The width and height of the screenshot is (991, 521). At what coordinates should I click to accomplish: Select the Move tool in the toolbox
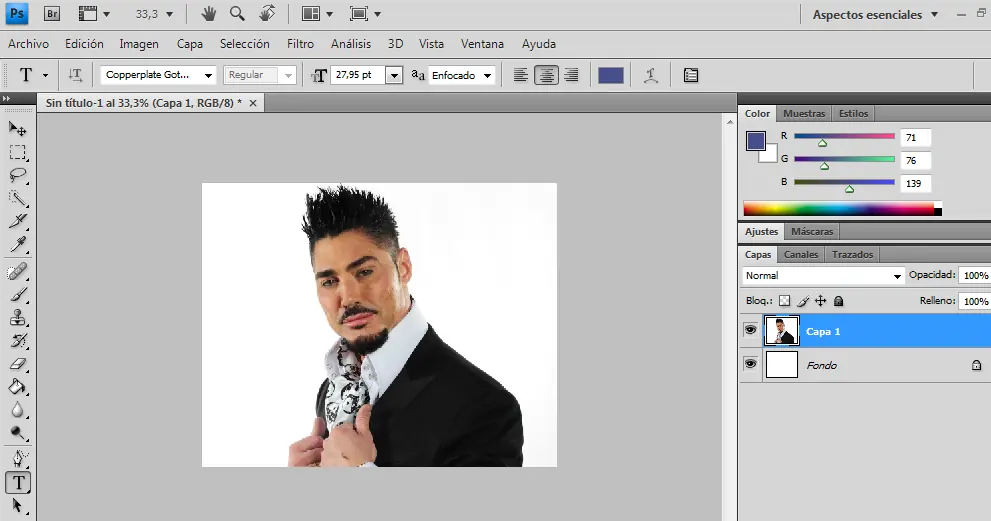(18, 129)
